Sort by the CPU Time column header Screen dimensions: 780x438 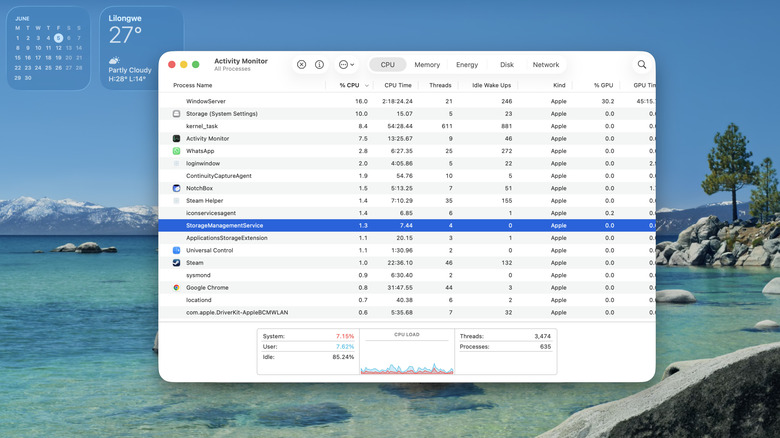tap(397, 85)
